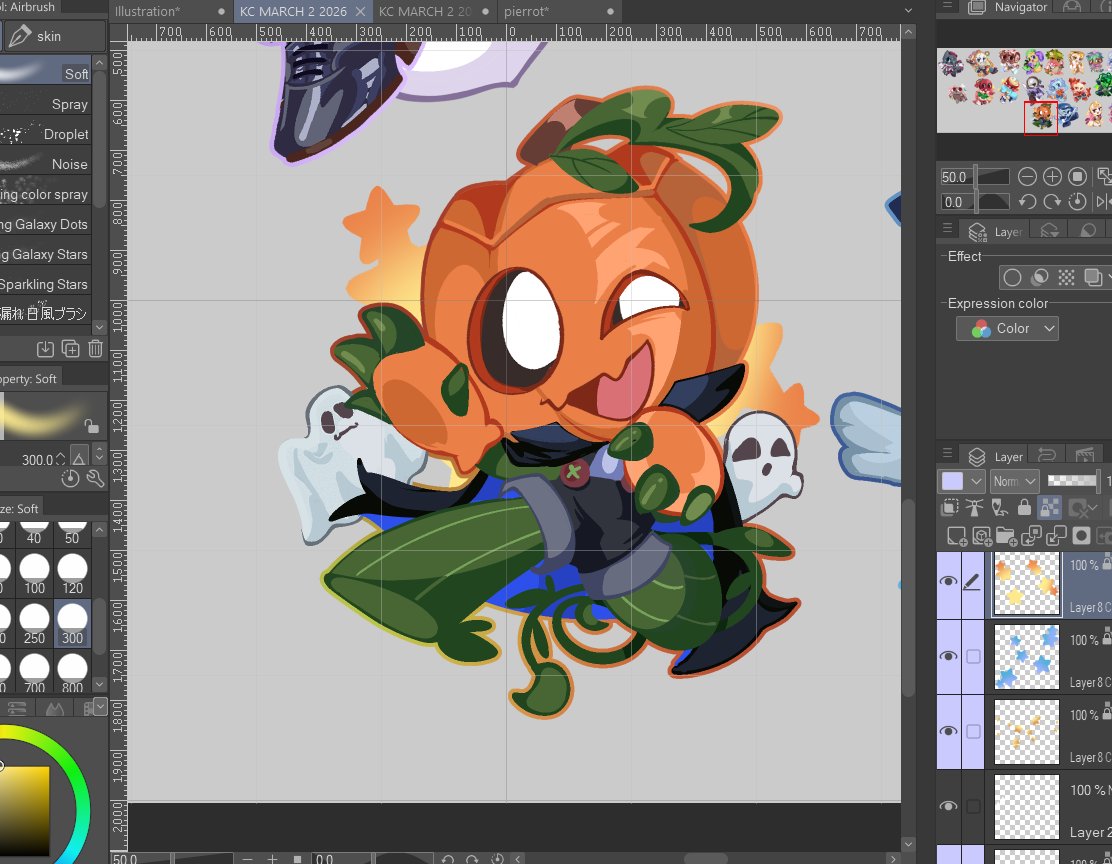Select brush size 120 preset
This screenshot has height=864, width=1112.
[x=72, y=575]
